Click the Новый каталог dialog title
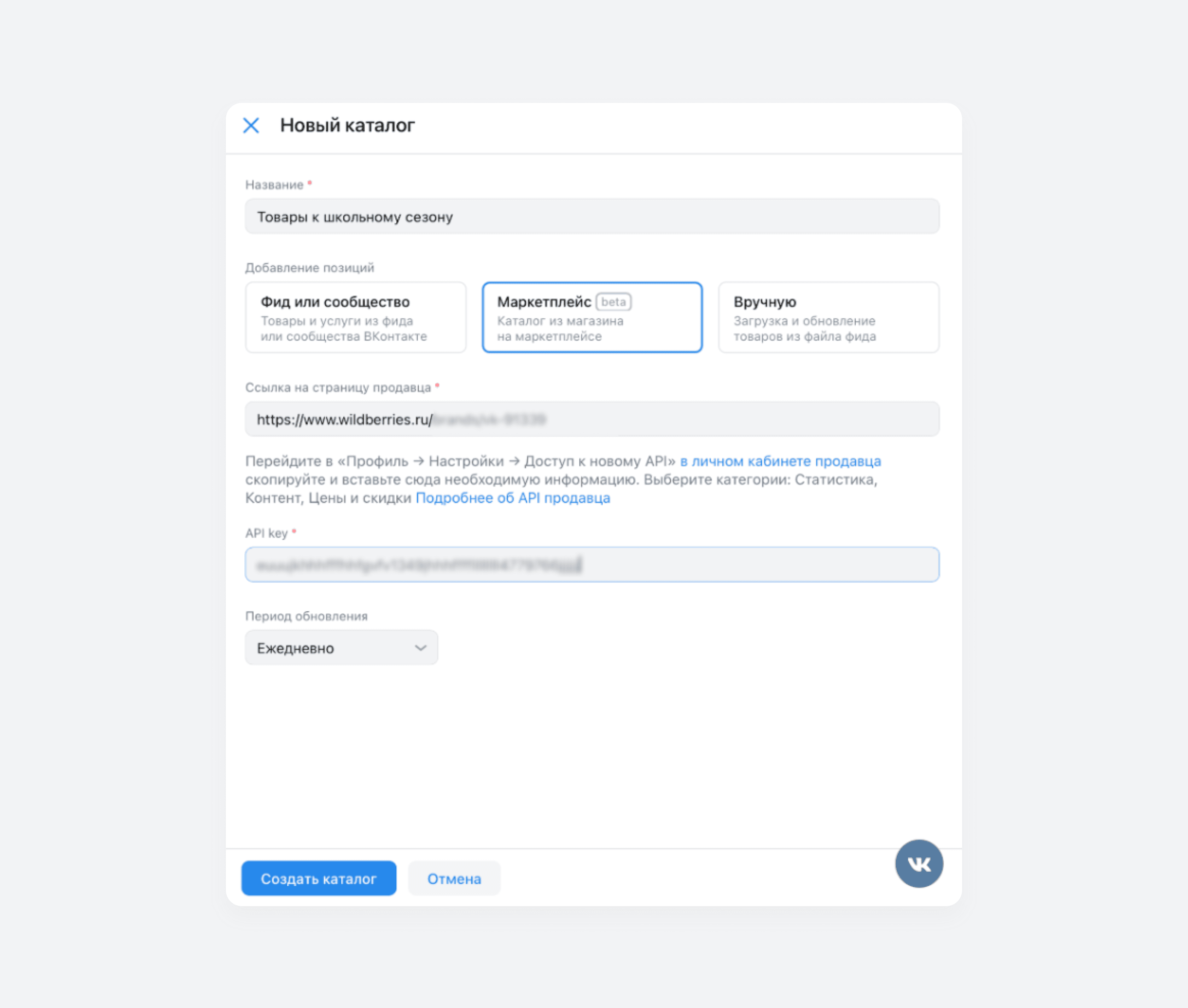The height and width of the screenshot is (1008, 1188). (x=347, y=125)
